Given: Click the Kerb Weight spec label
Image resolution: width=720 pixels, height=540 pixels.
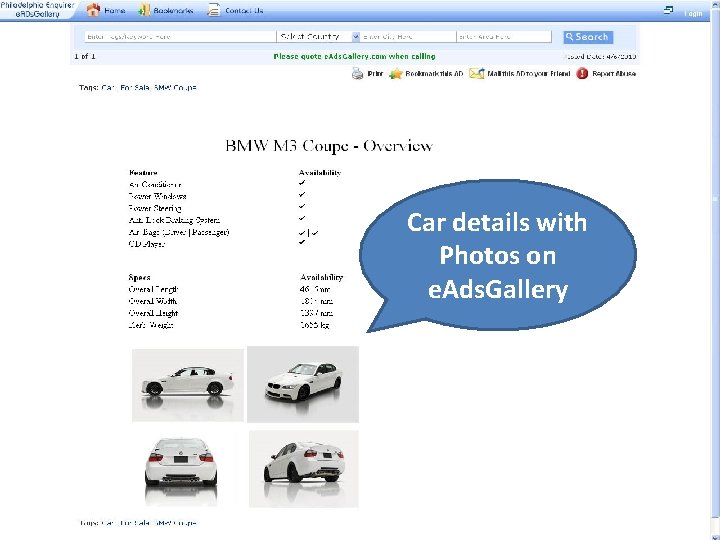Looking at the screenshot, I should pos(151,325).
